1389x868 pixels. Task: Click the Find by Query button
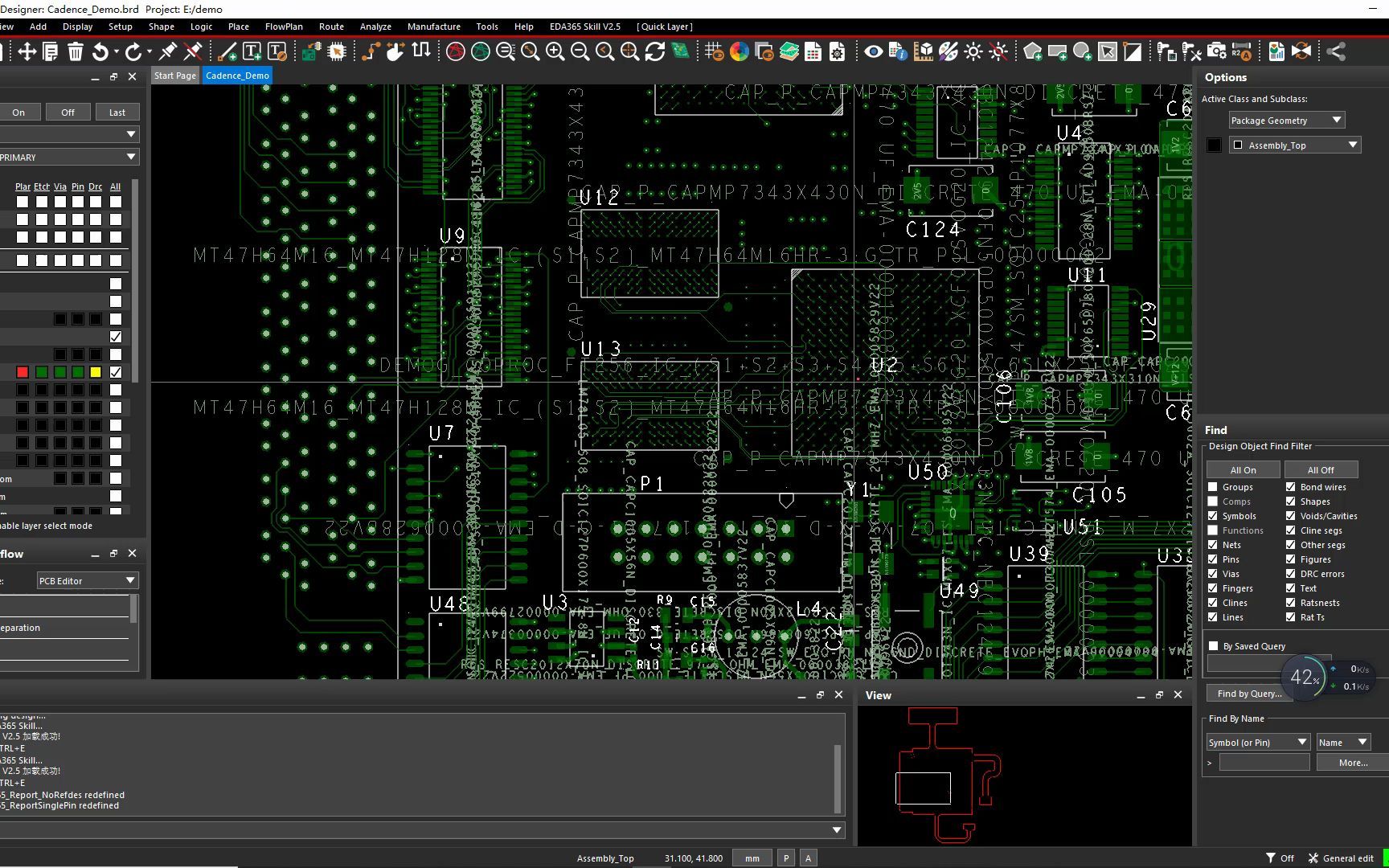click(1248, 694)
